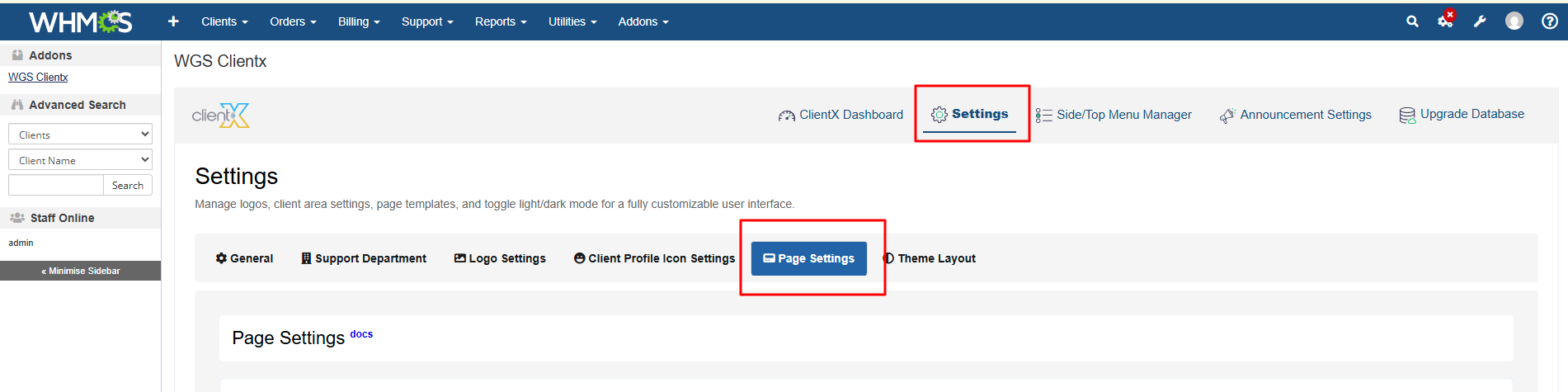This screenshot has width=1568, height=392.
Task: Click the plus add-new icon
Action: point(173,21)
